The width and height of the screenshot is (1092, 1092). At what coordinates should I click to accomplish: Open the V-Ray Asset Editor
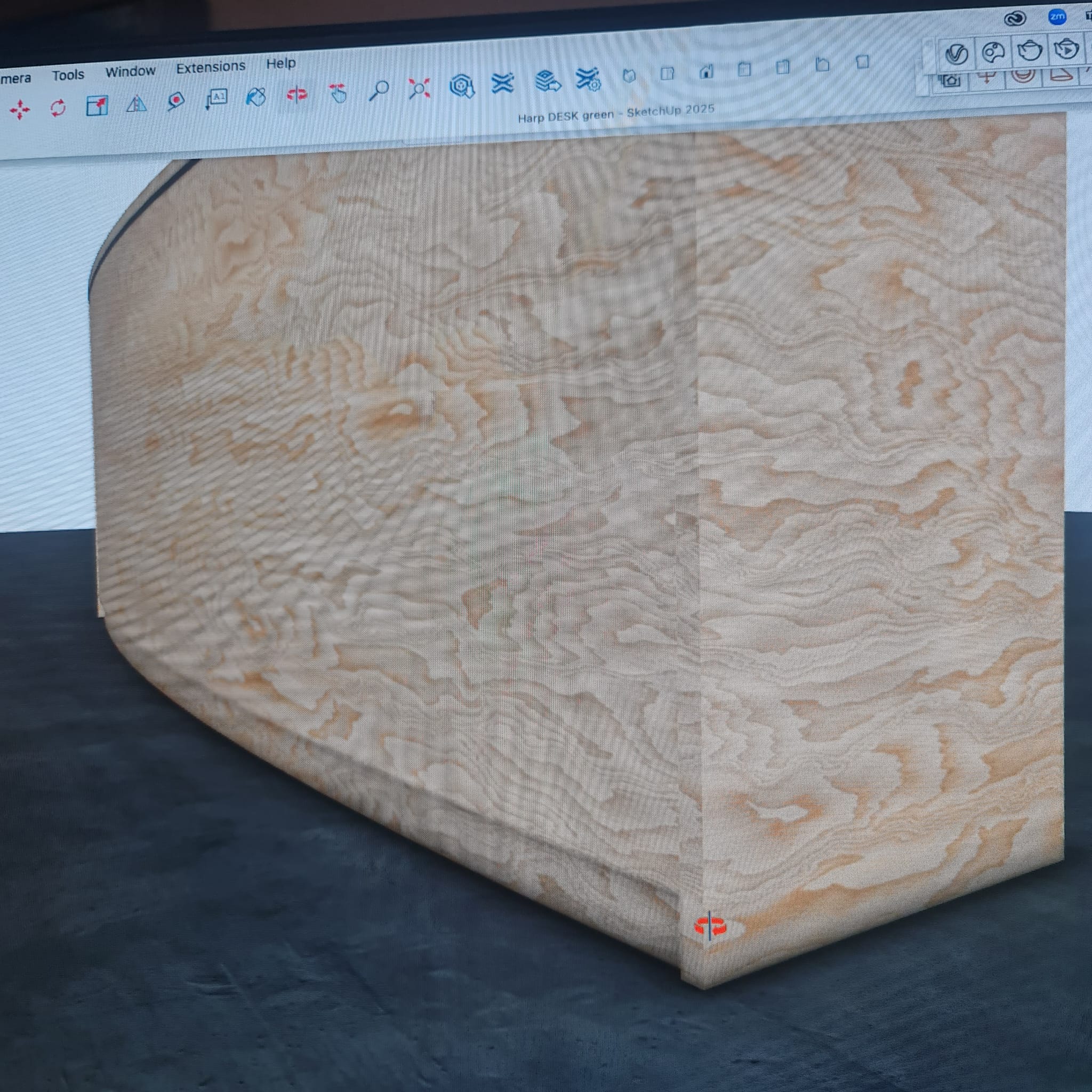pyautogui.click(x=957, y=54)
